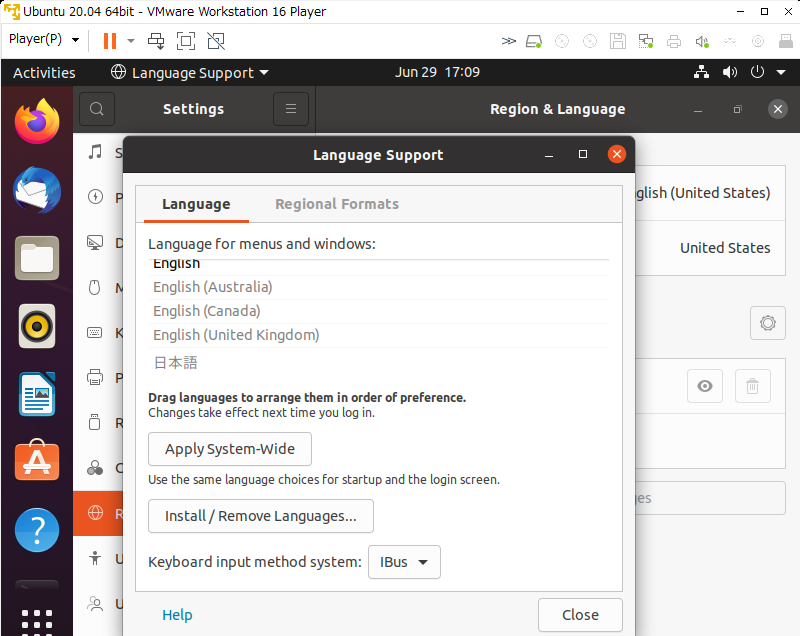Select the Printers sidebar icon
Viewport: 800px width, 636px height.
point(95,377)
